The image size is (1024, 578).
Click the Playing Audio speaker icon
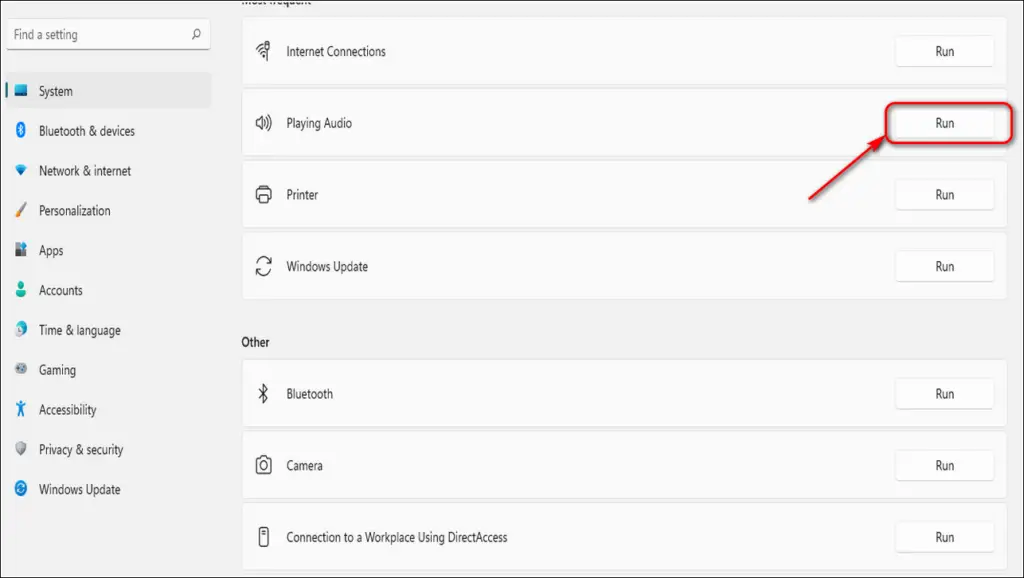pos(265,123)
